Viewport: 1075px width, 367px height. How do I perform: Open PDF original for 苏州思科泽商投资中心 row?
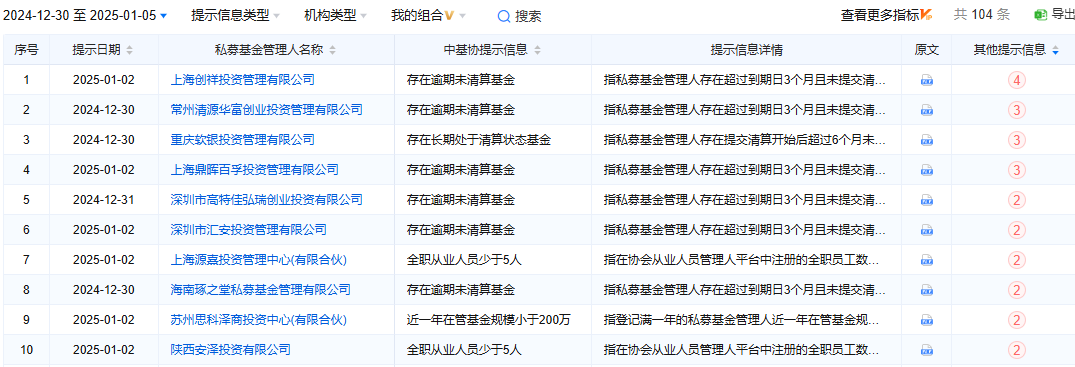[926, 320]
